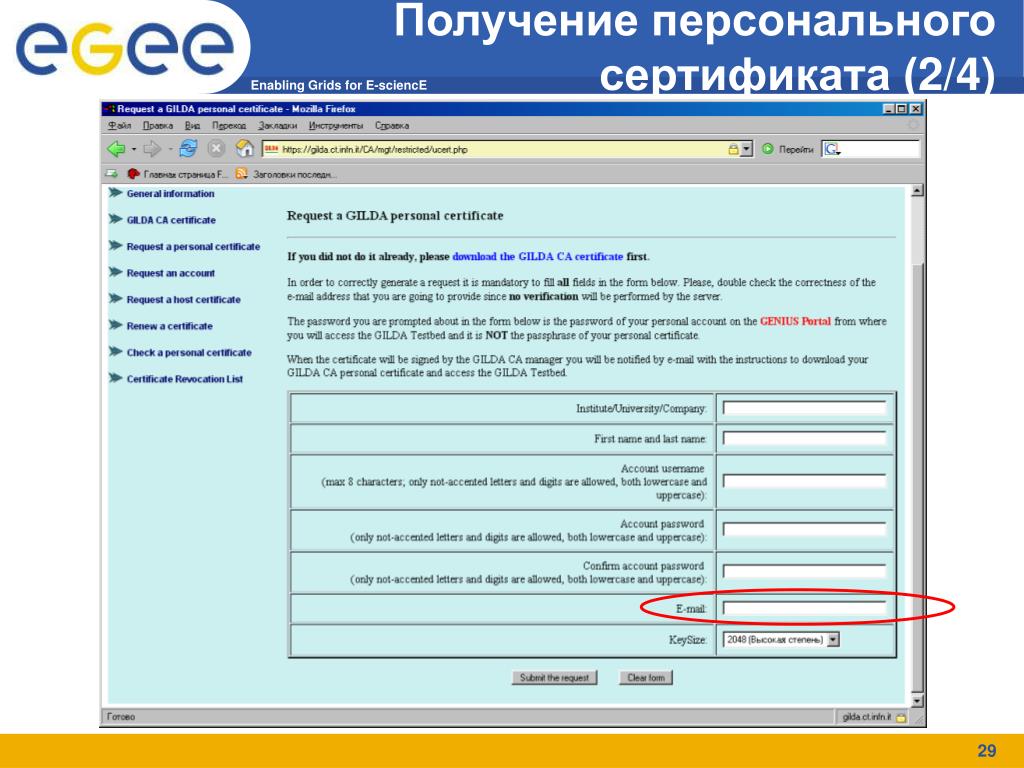Click the padlock icon in the address bar
This screenshot has height=768, width=1024.
733,150
